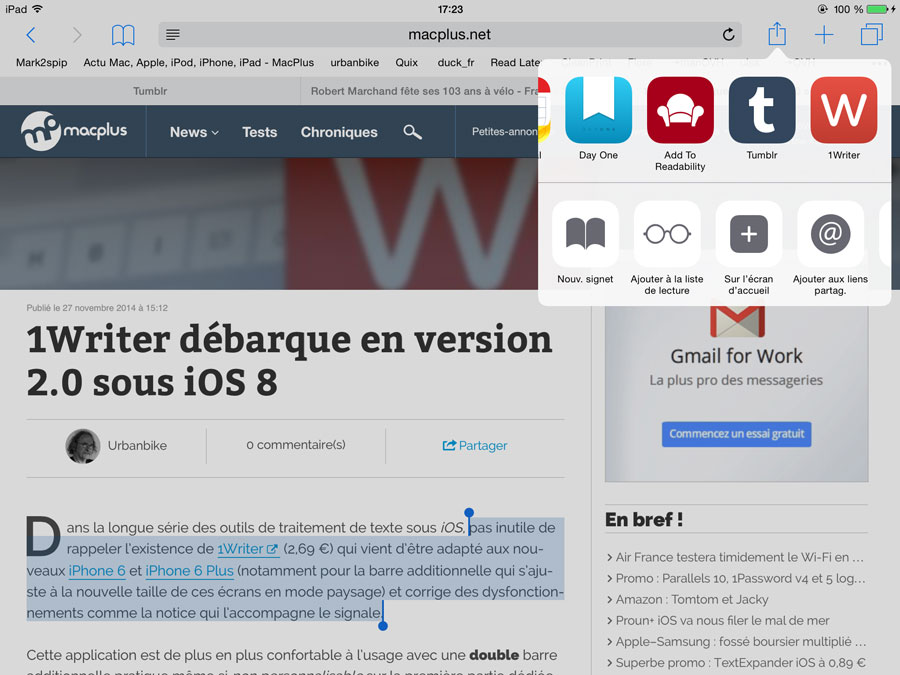Open a new tab with the plus
The image size is (900, 675).
click(x=824, y=35)
